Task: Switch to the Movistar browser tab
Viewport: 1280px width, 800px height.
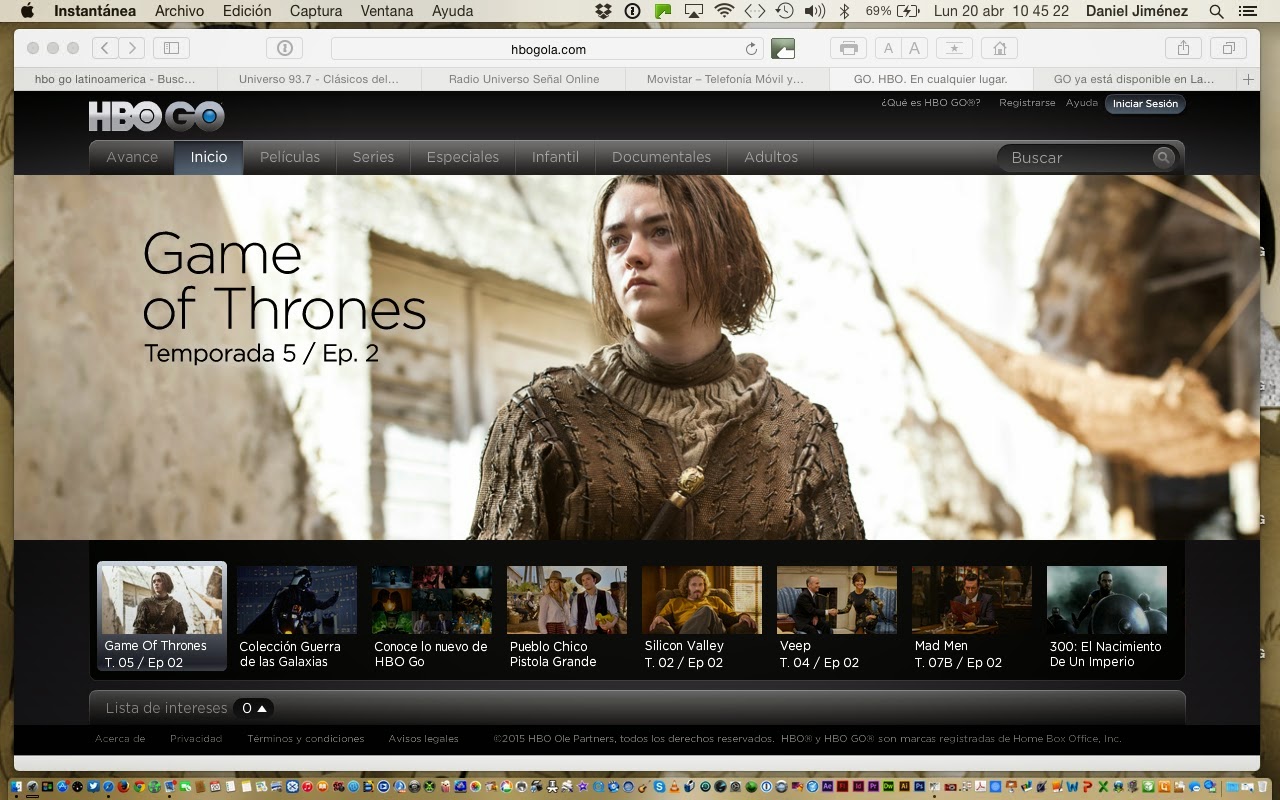Action: tap(725, 79)
